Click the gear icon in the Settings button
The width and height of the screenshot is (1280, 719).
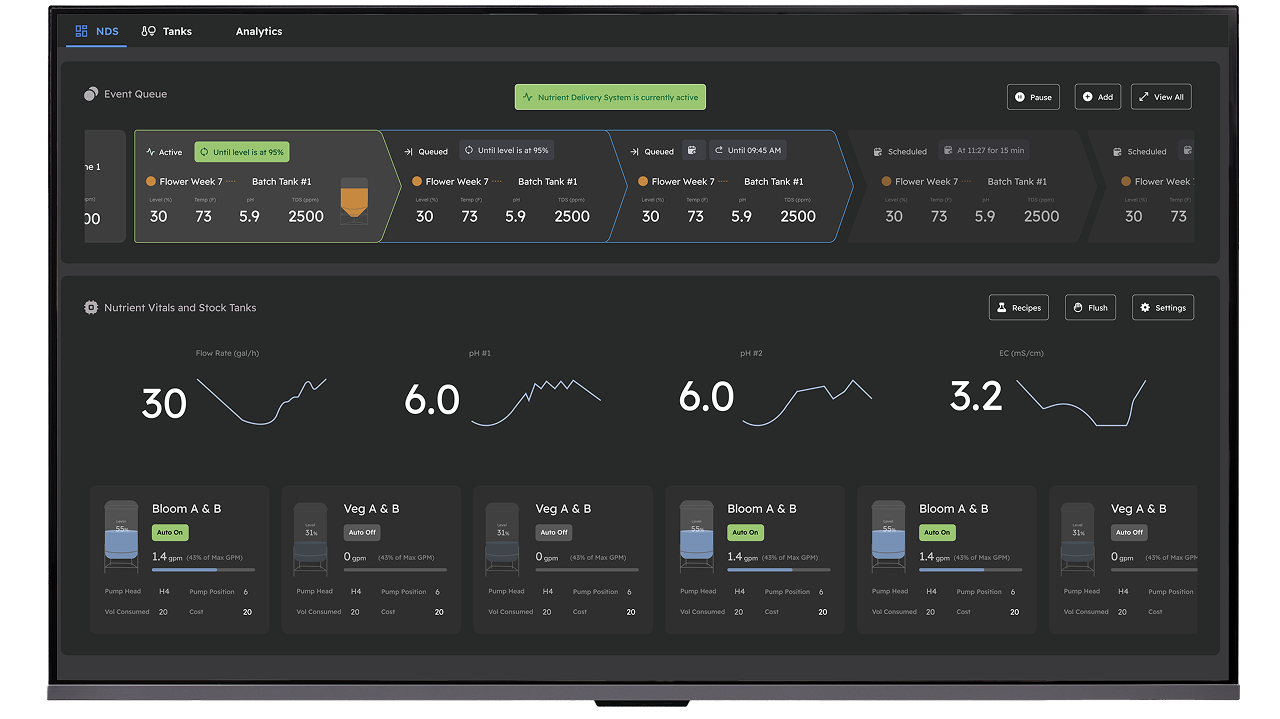(x=1145, y=307)
